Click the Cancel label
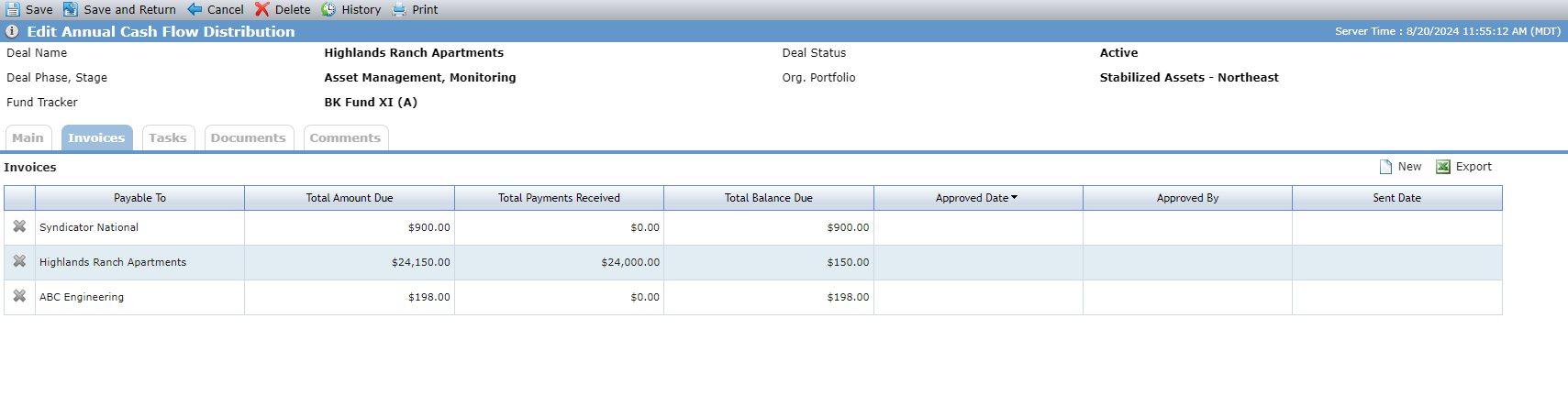The width and height of the screenshot is (1568, 395). (226, 10)
